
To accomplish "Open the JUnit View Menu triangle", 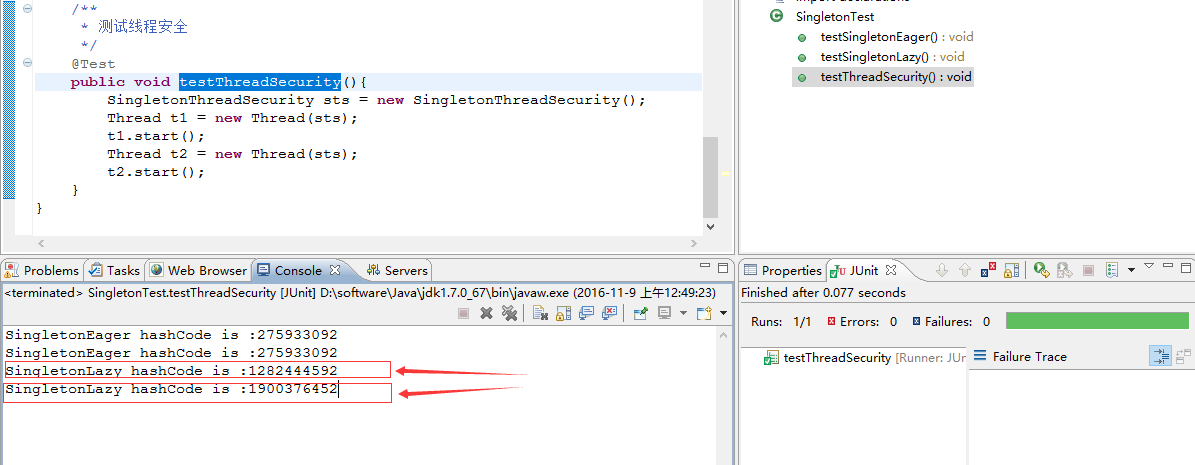I will click(x=1149, y=266).
